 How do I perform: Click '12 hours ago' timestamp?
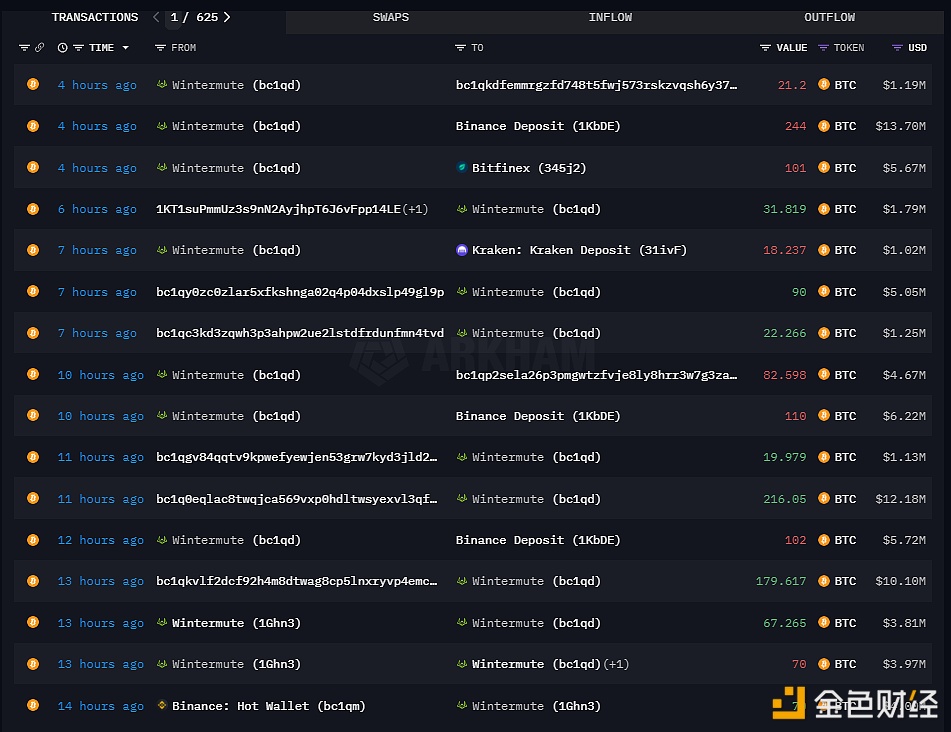(101, 540)
